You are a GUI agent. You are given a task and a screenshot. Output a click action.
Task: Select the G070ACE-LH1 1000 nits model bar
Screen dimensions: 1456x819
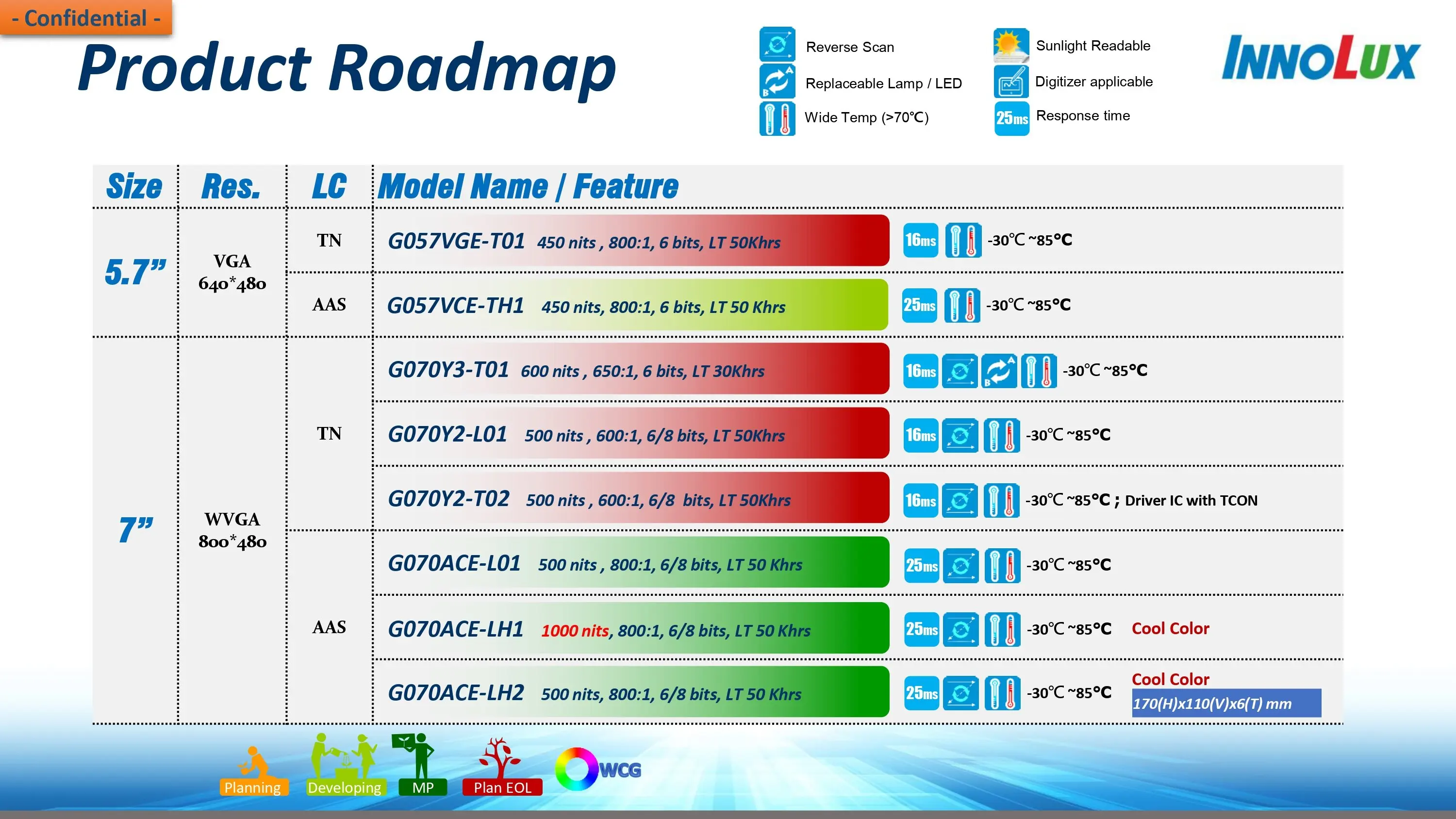[631, 628]
